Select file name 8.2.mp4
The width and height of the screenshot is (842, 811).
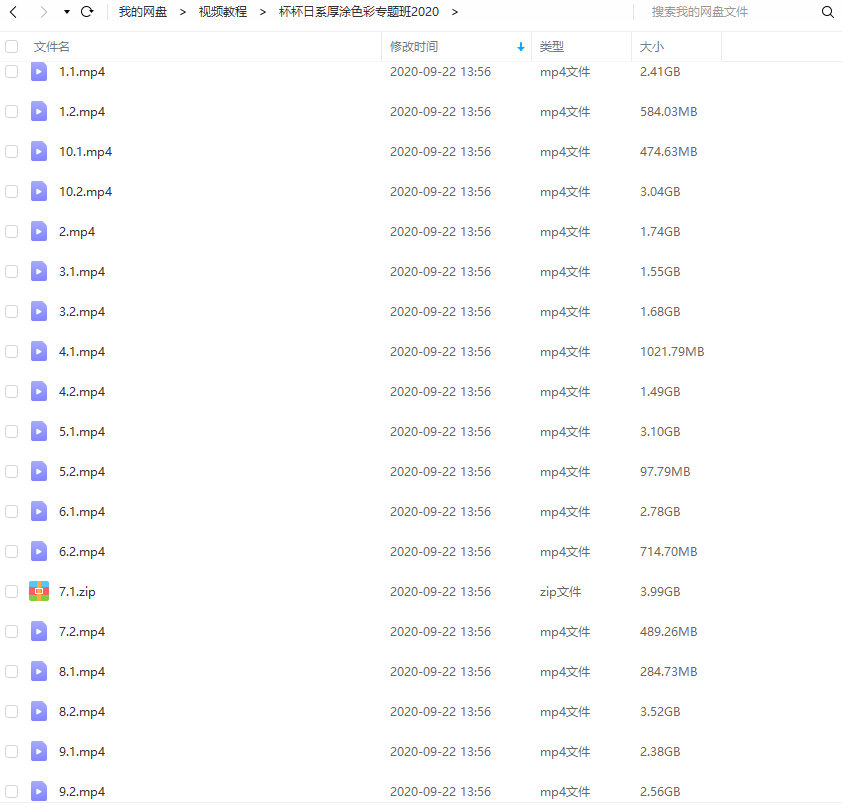pyautogui.click(x=82, y=712)
